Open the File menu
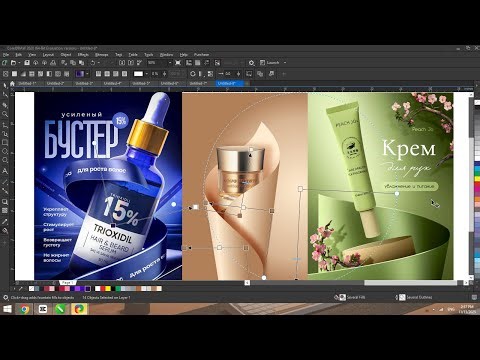480x360 pixels. 6,55
